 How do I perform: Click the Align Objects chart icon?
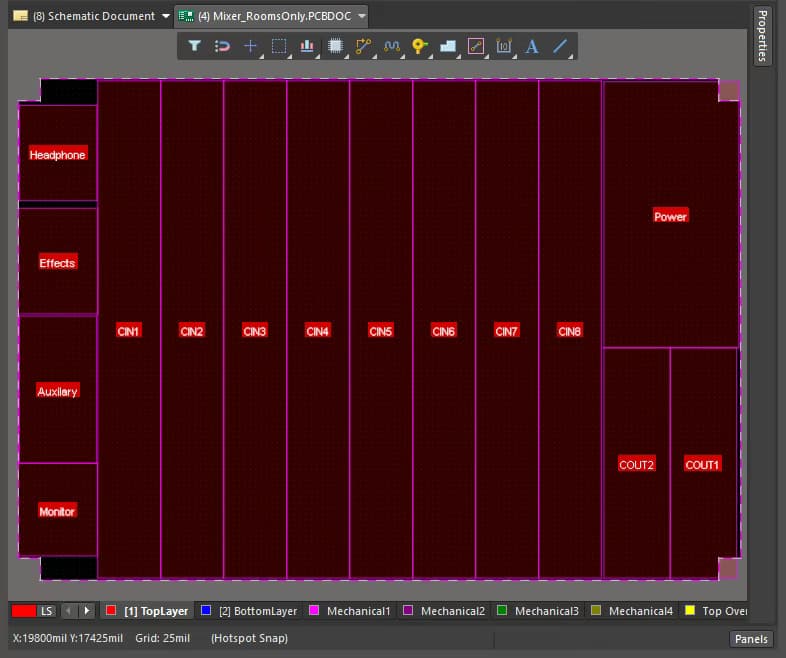click(x=307, y=46)
